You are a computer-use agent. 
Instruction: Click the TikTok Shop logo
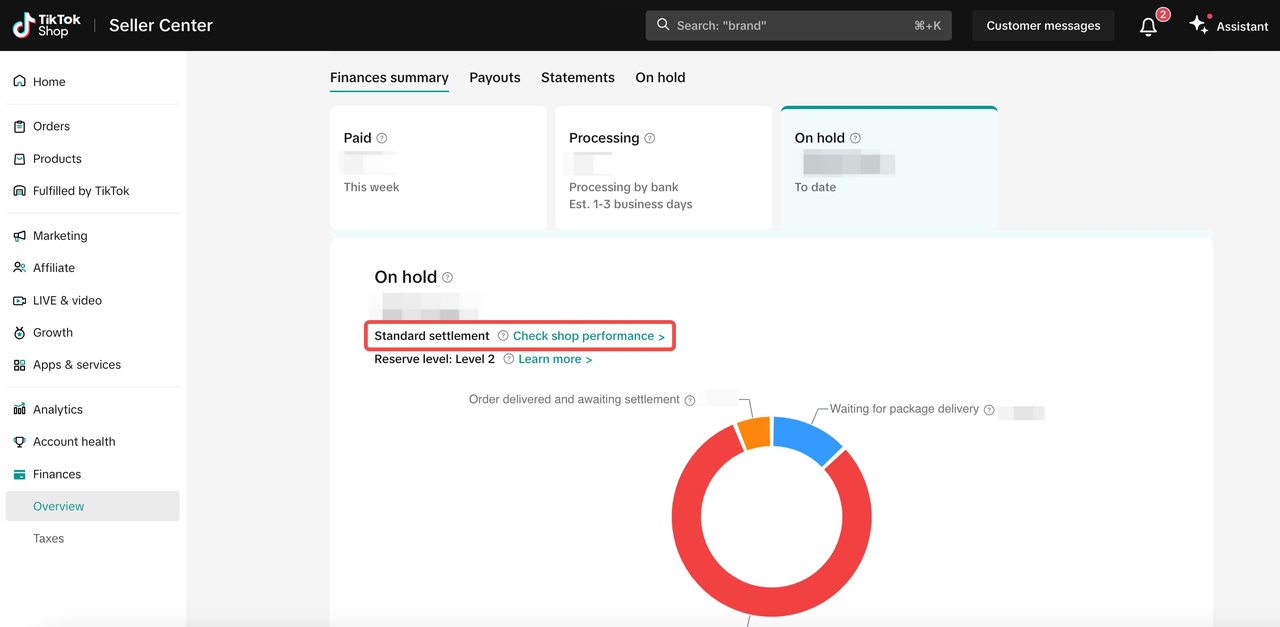pyautogui.click(x=47, y=25)
